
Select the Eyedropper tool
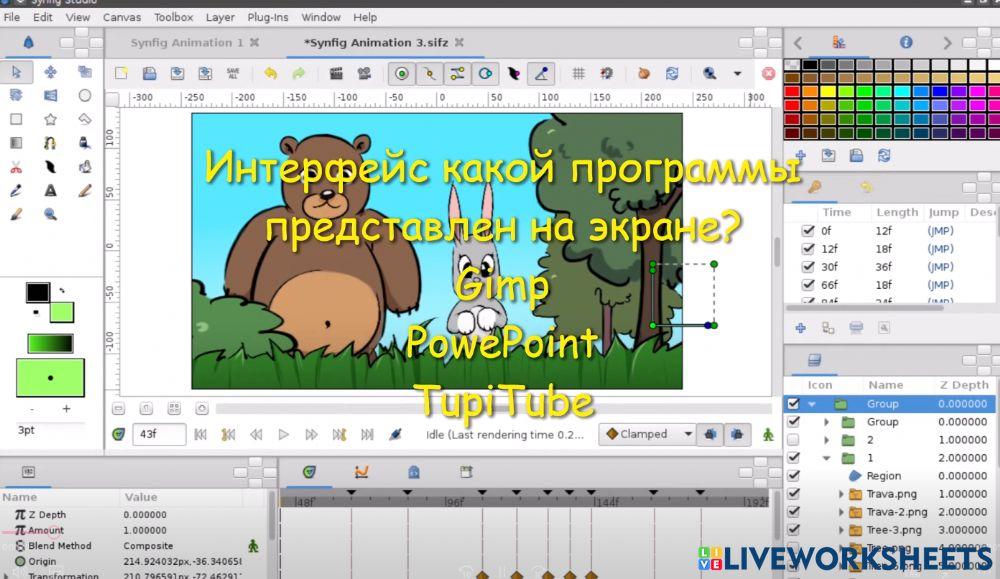(x=17, y=191)
